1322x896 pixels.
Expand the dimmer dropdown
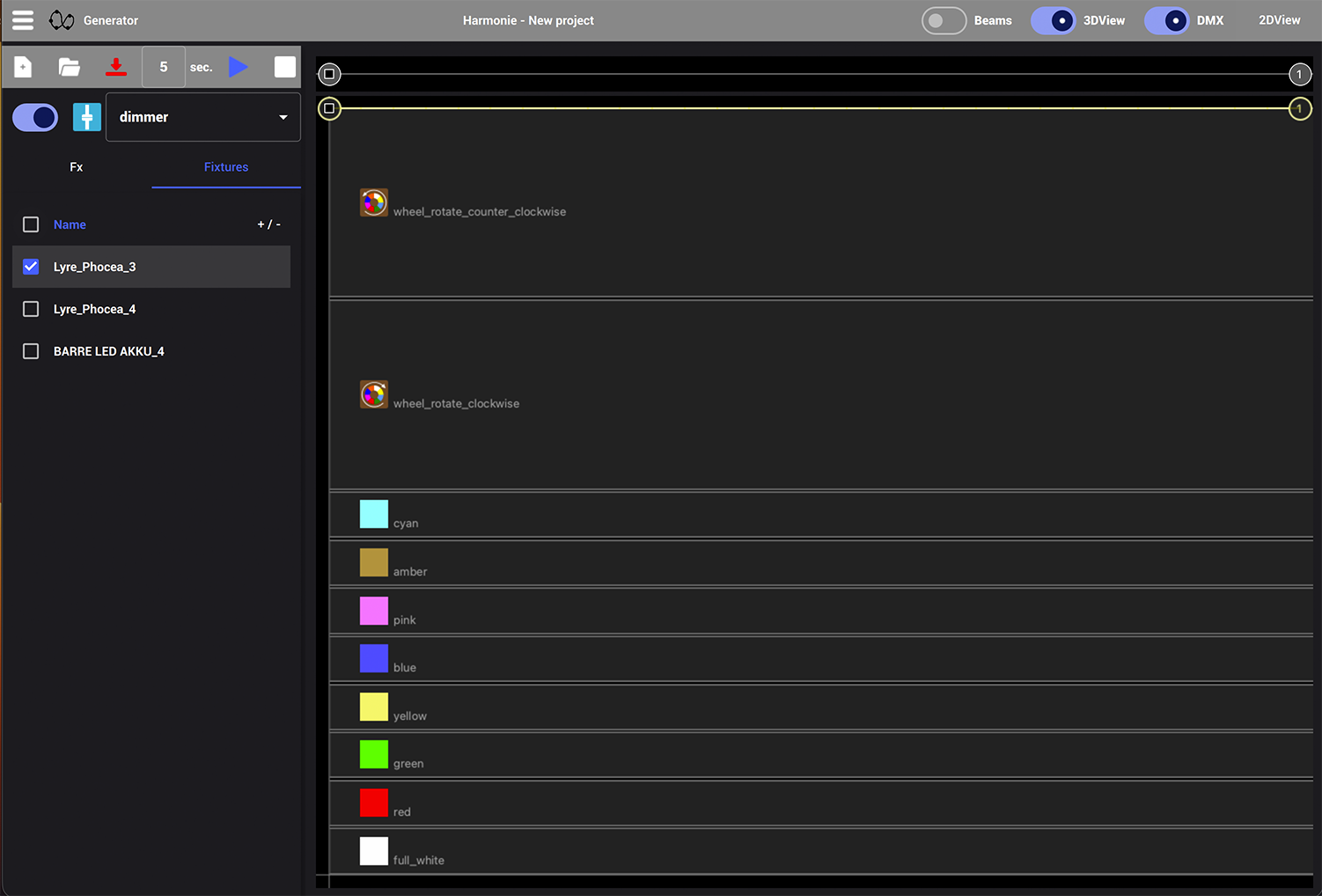click(203, 117)
